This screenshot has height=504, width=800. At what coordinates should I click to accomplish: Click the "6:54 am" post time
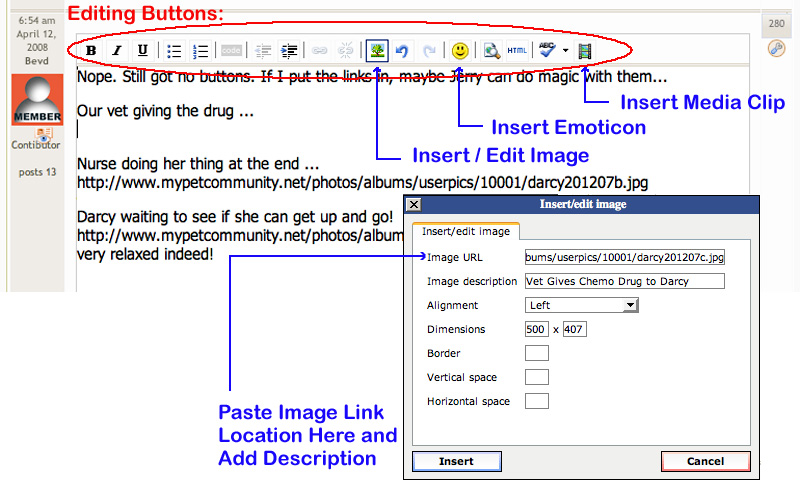coord(37,20)
